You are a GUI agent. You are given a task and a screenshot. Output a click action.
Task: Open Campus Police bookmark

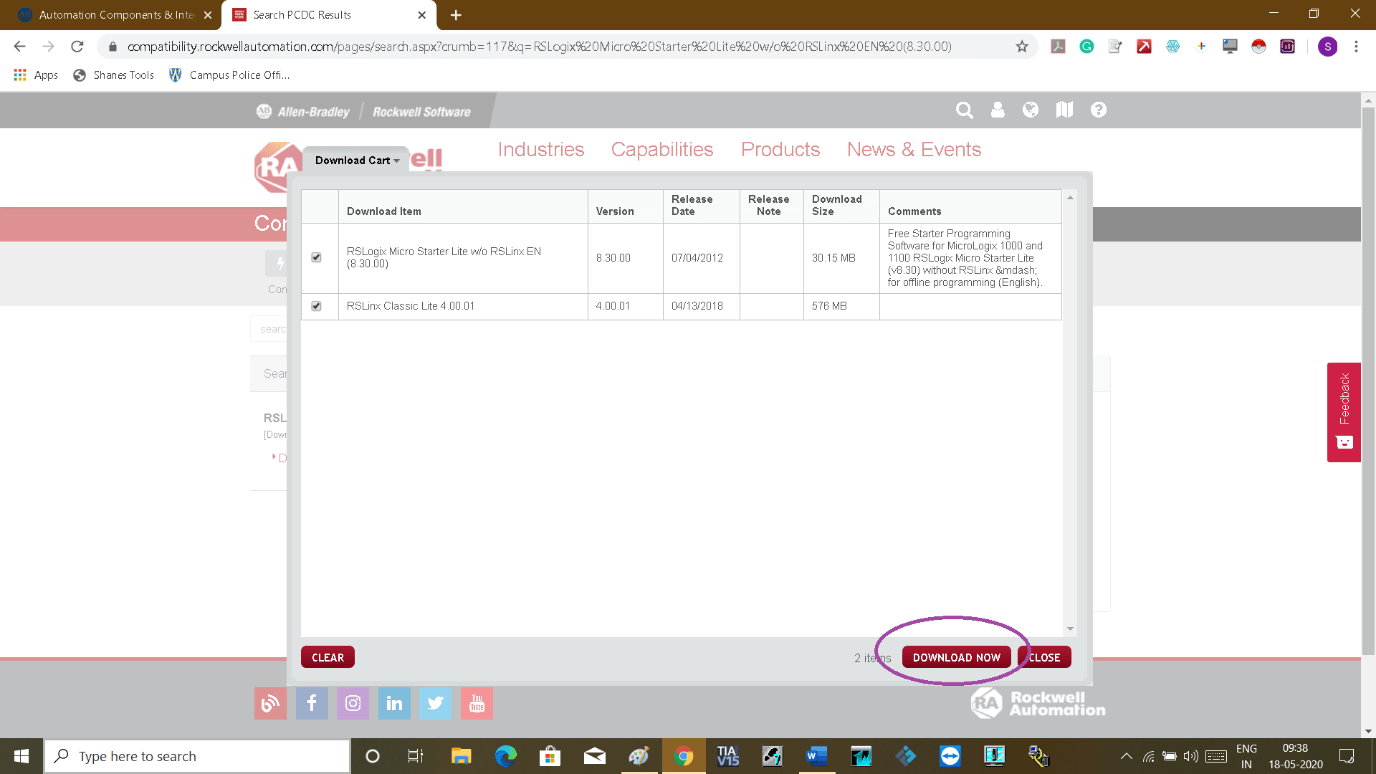click(229, 75)
